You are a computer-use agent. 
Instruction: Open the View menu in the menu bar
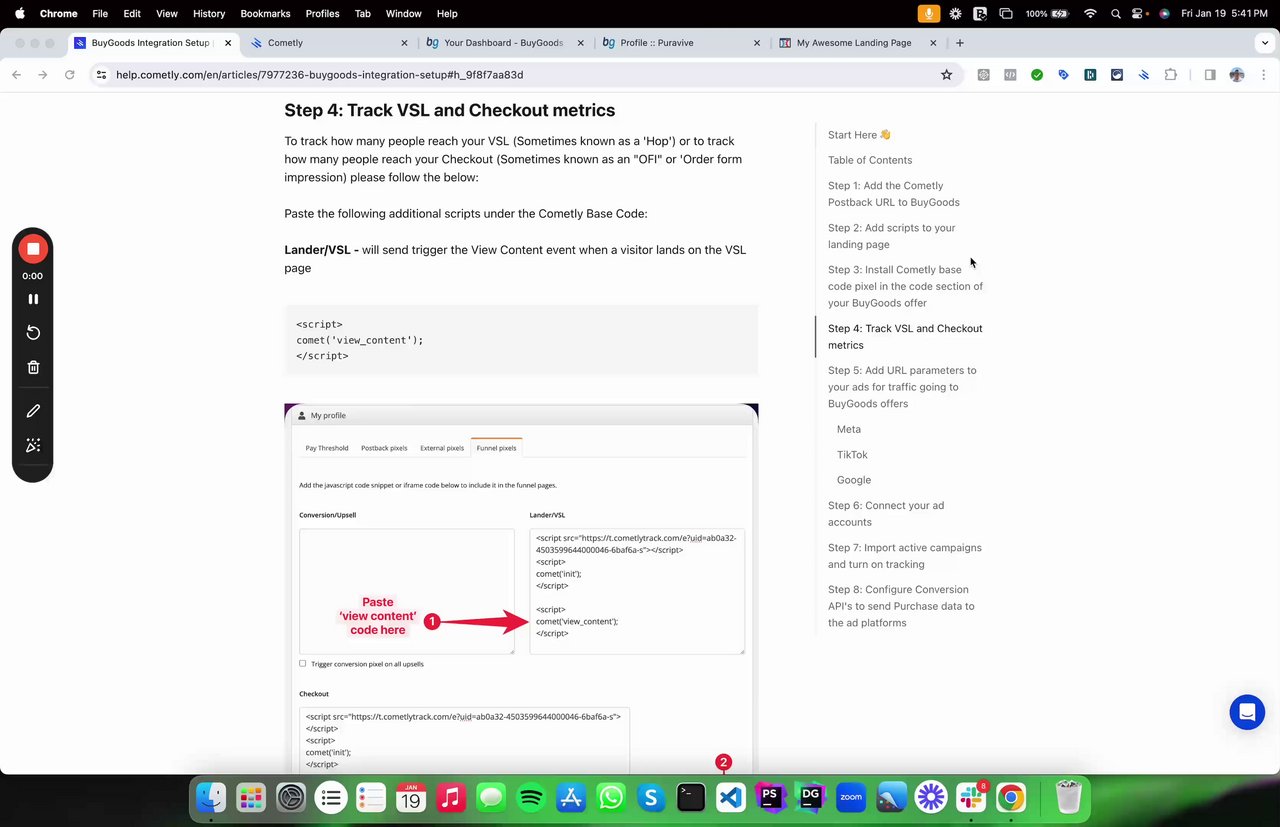pos(167,13)
